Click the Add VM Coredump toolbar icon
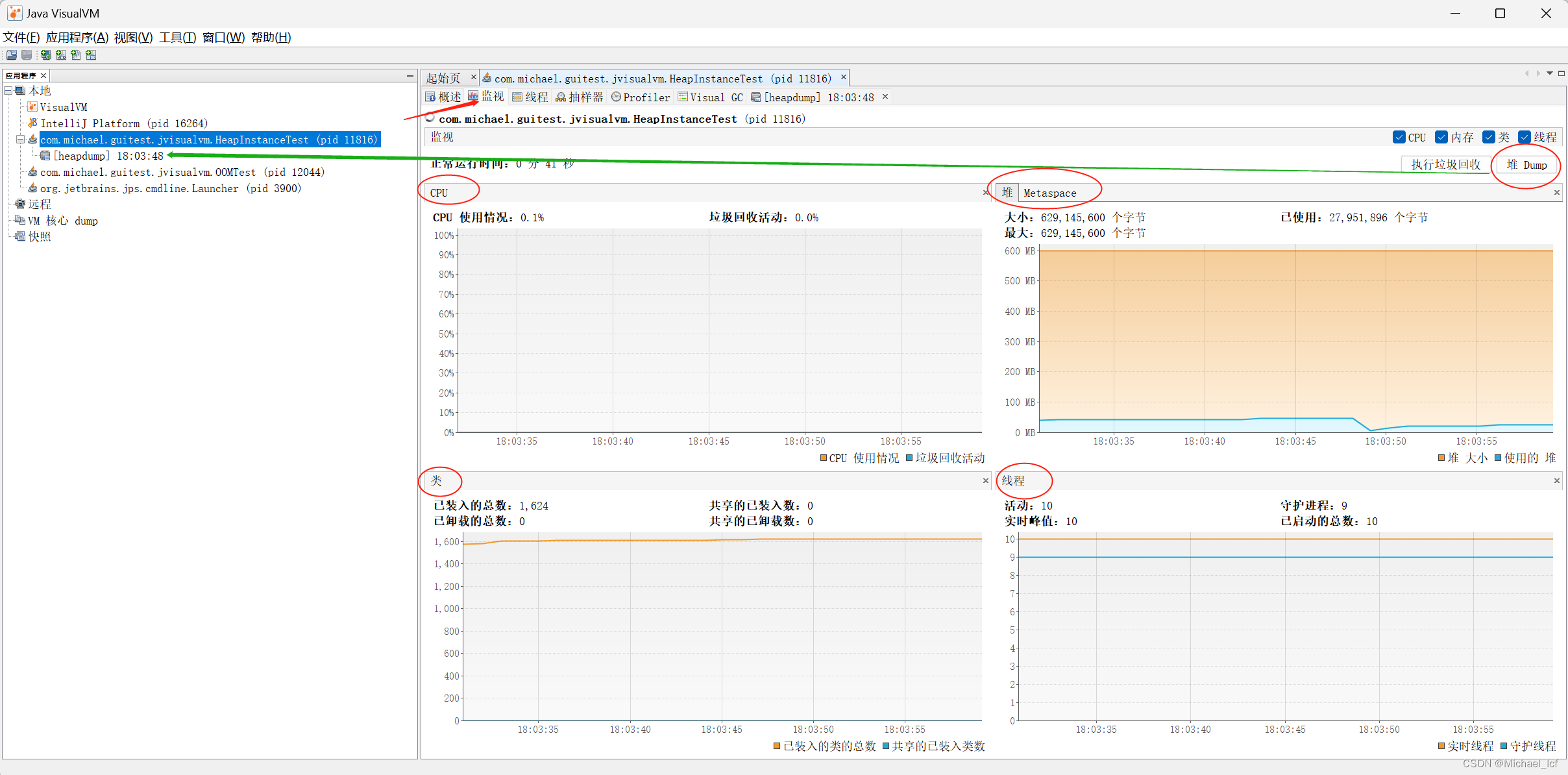 tap(76, 55)
